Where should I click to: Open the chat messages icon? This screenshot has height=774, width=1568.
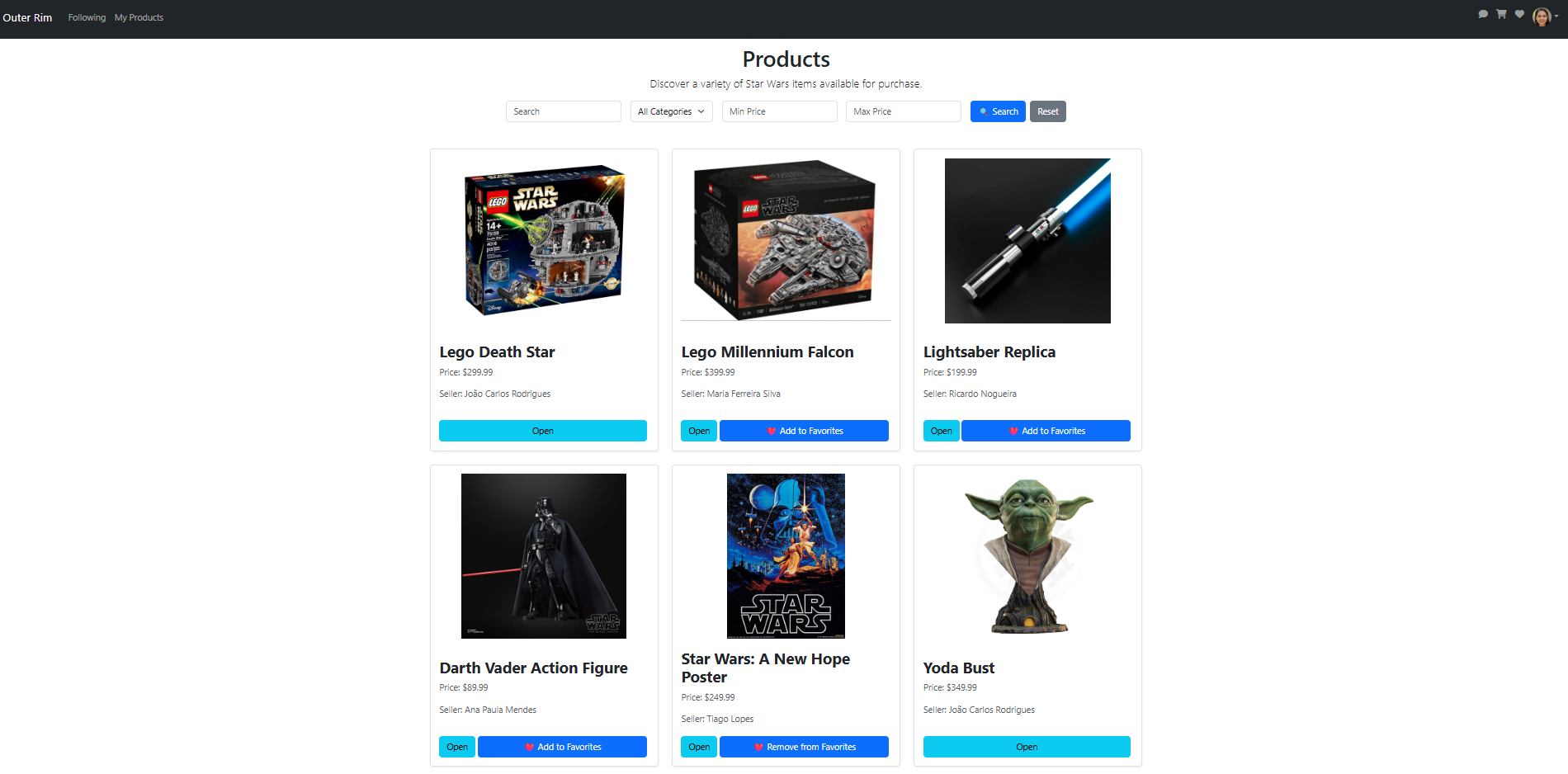[1483, 14]
